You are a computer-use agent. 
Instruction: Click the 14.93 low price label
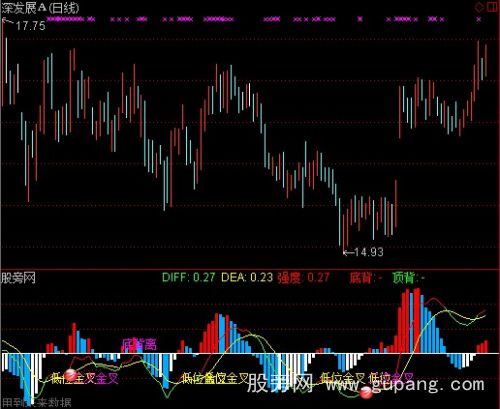[369, 252]
